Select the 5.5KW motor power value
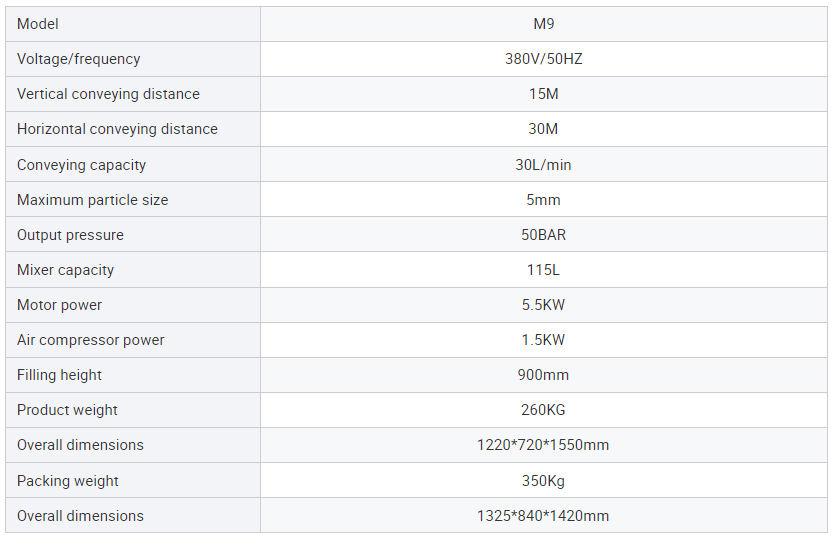834x542 pixels. [543, 305]
